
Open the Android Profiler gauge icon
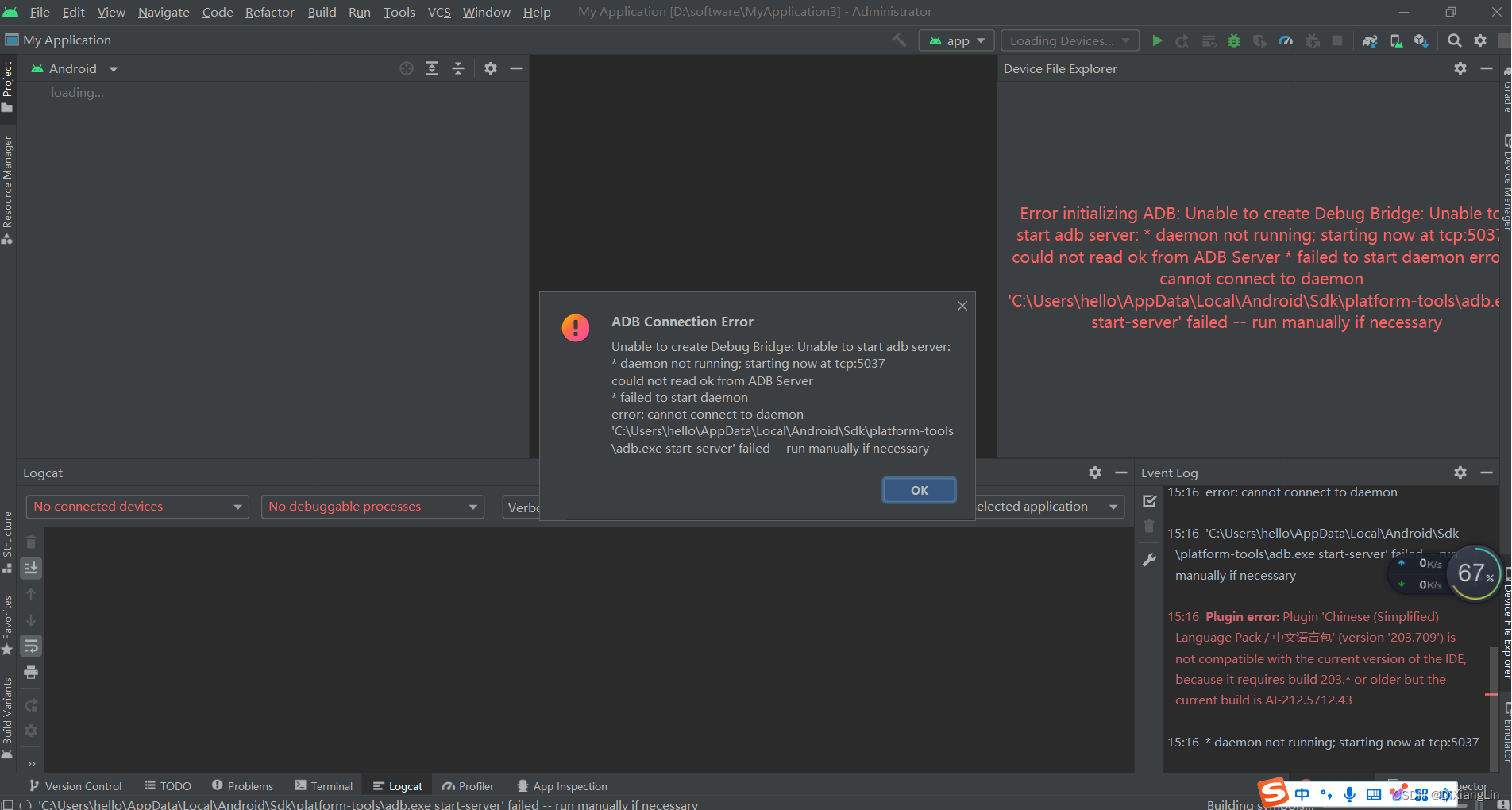[x=1285, y=40]
